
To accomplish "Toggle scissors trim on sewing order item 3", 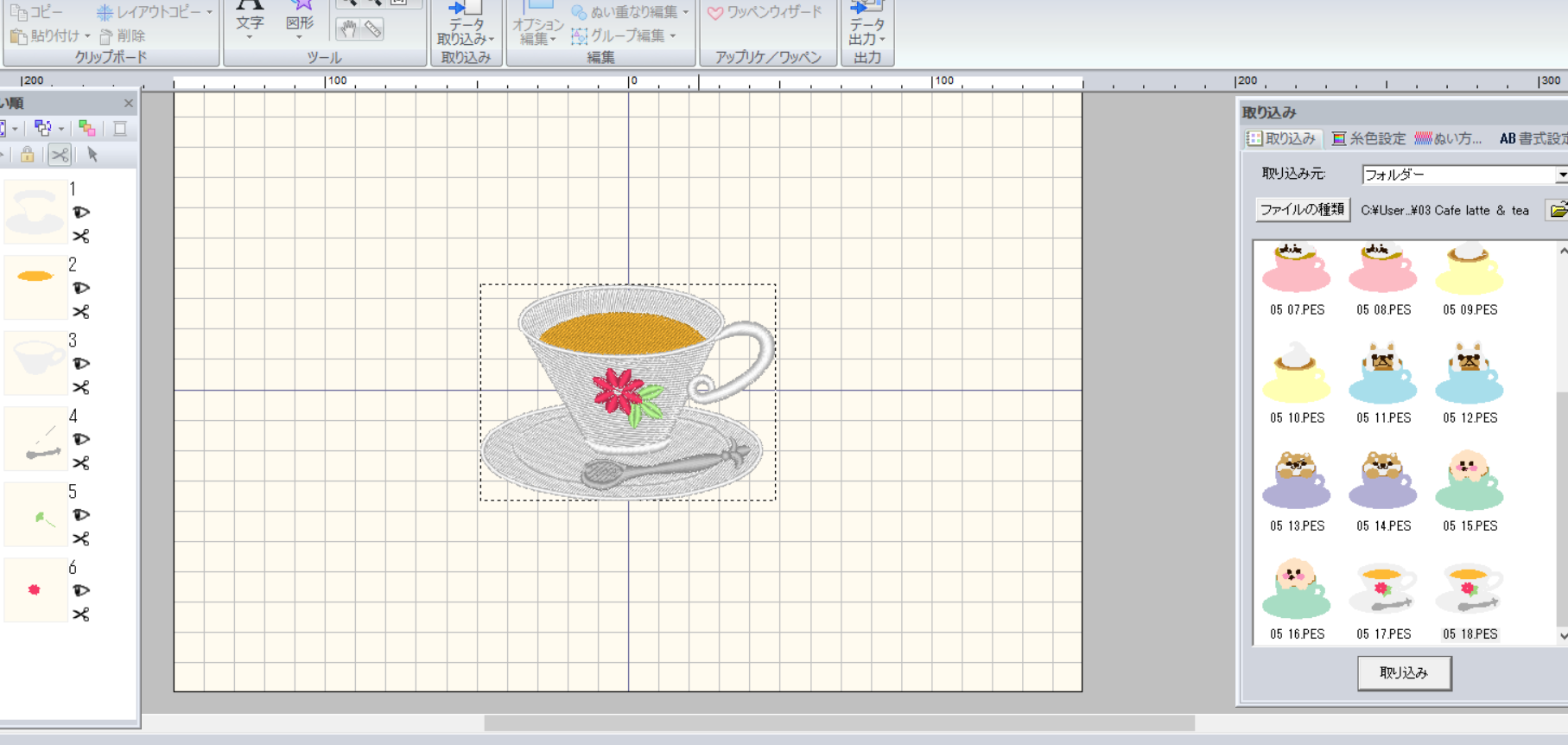I will [81, 387].
